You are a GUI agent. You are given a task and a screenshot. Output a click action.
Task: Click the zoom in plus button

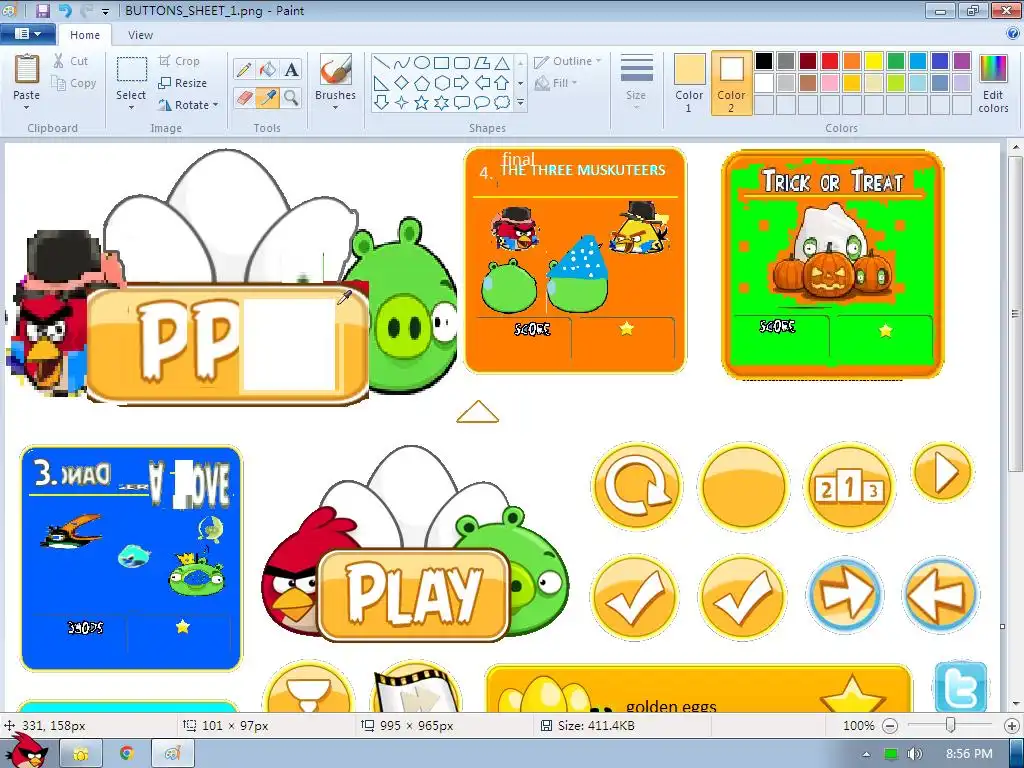1012,726
